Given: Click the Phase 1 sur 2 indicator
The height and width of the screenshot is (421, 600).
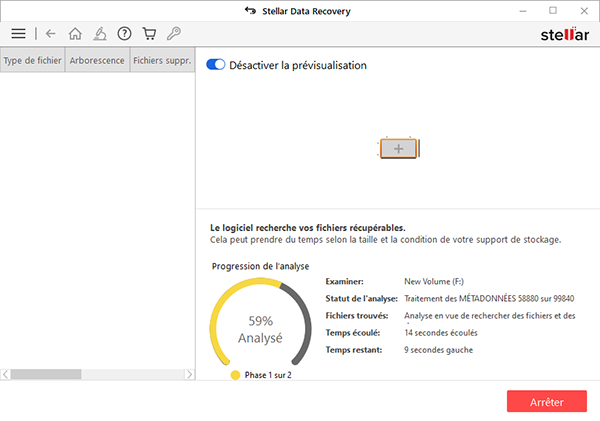Looking at the screenshot, I should coord(261,375).
